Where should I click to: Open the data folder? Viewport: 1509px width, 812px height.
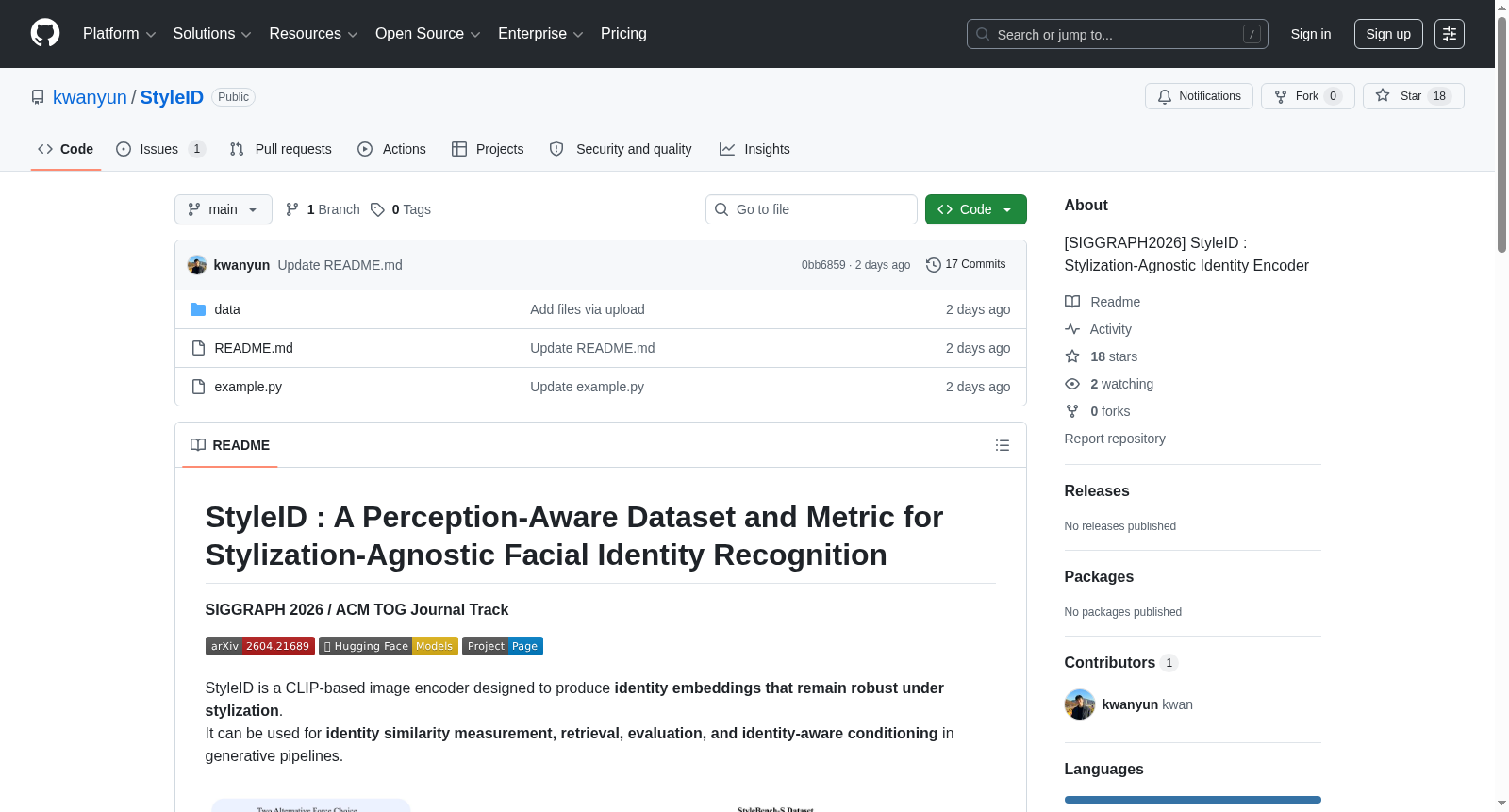227,309
